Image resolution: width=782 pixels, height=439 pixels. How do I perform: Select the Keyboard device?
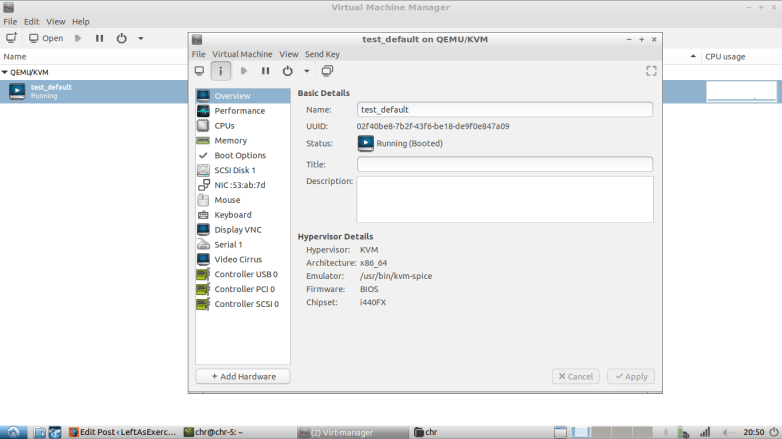pyautogui.click(x=243, y=215)
